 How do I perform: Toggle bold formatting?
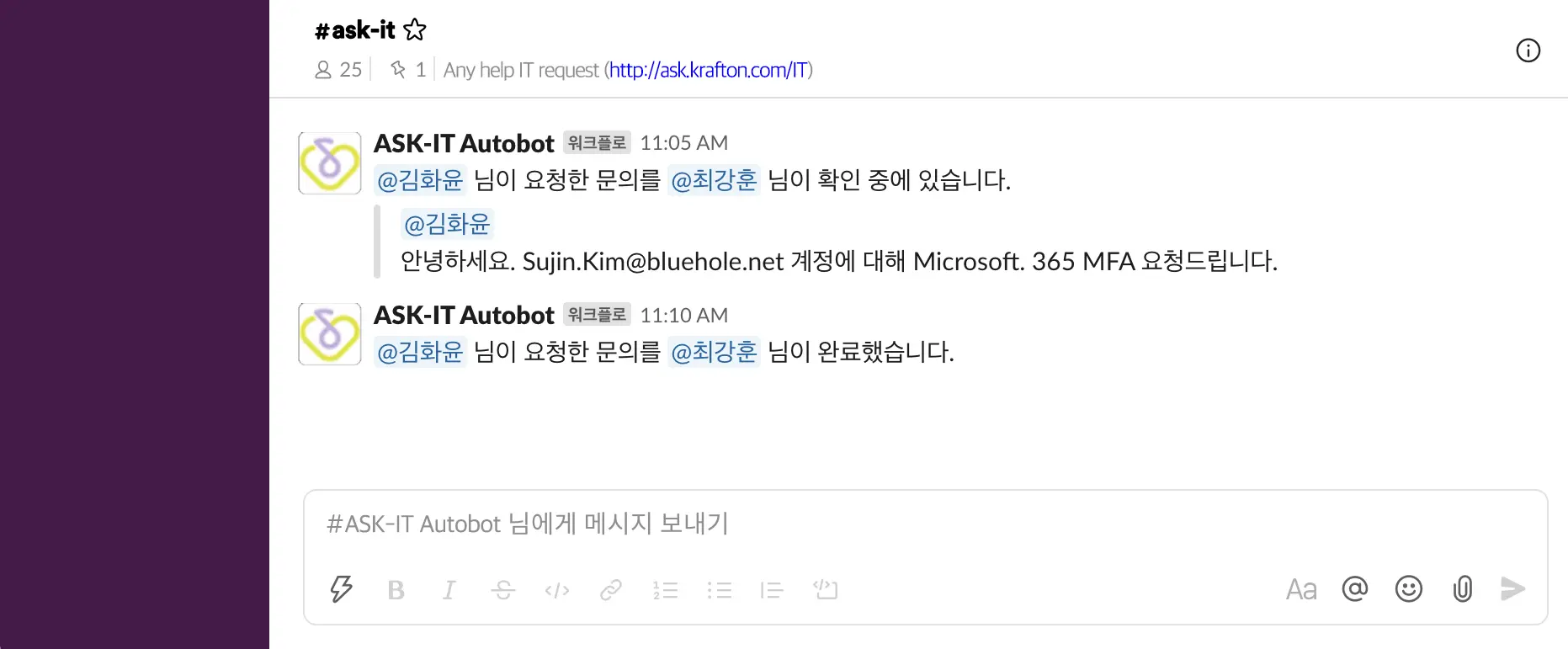[x=396, y=590]
